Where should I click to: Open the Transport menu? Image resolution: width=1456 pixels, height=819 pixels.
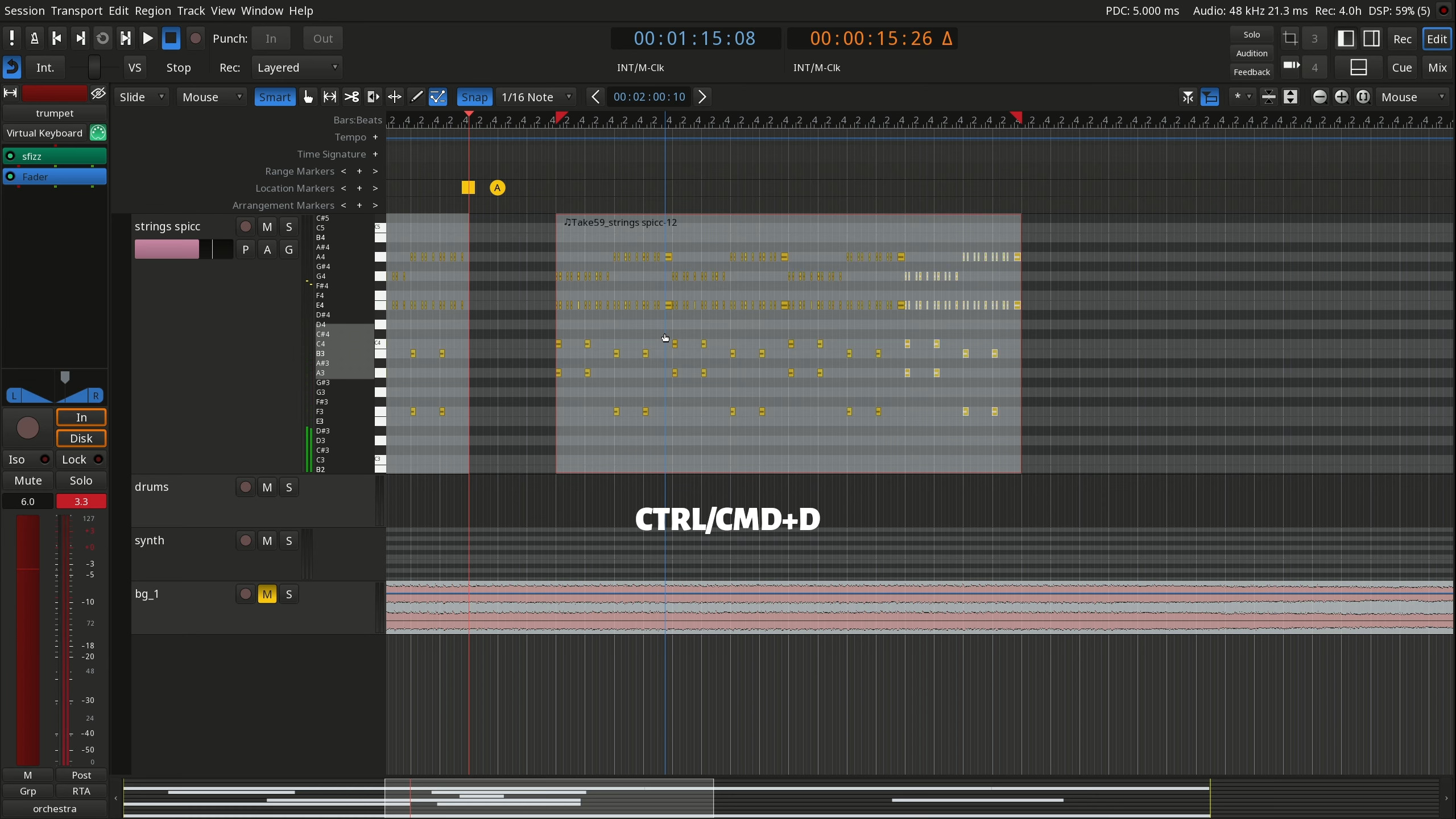coord(76,11)
